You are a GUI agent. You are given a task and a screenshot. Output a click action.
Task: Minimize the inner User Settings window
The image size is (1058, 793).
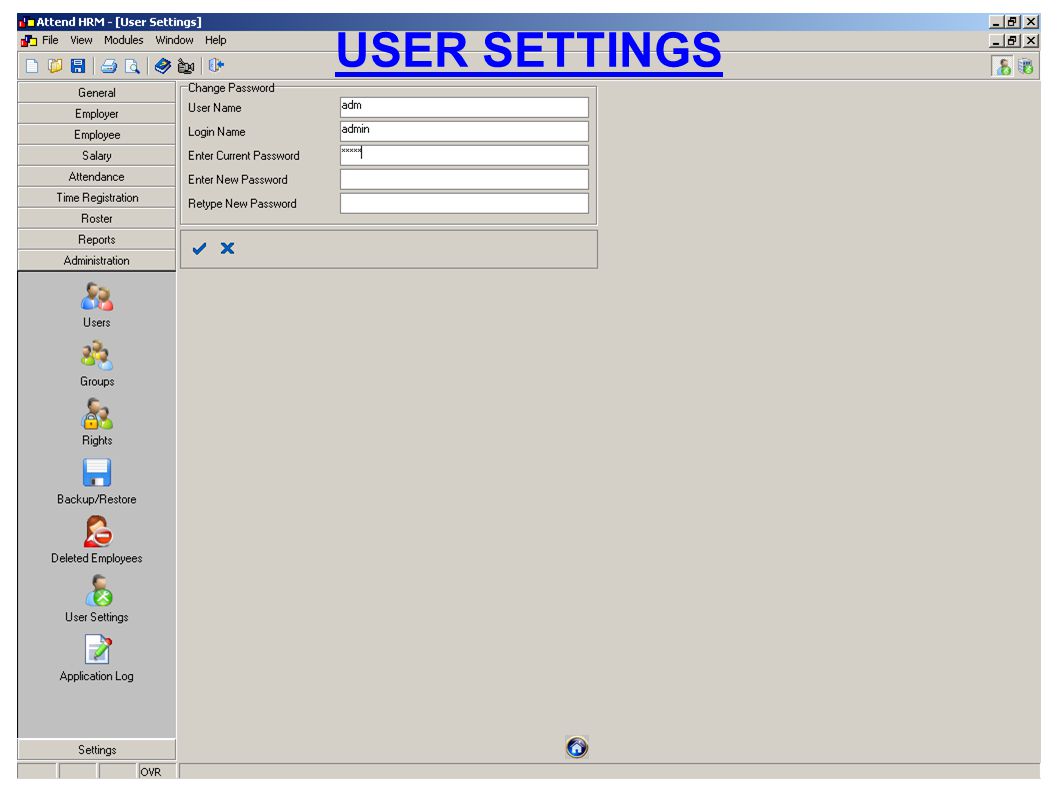tap(997, 40)
